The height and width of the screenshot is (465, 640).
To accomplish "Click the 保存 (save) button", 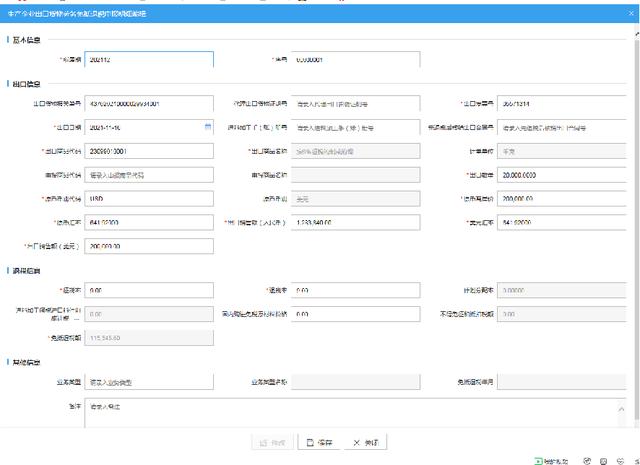I will coord(318,441).
